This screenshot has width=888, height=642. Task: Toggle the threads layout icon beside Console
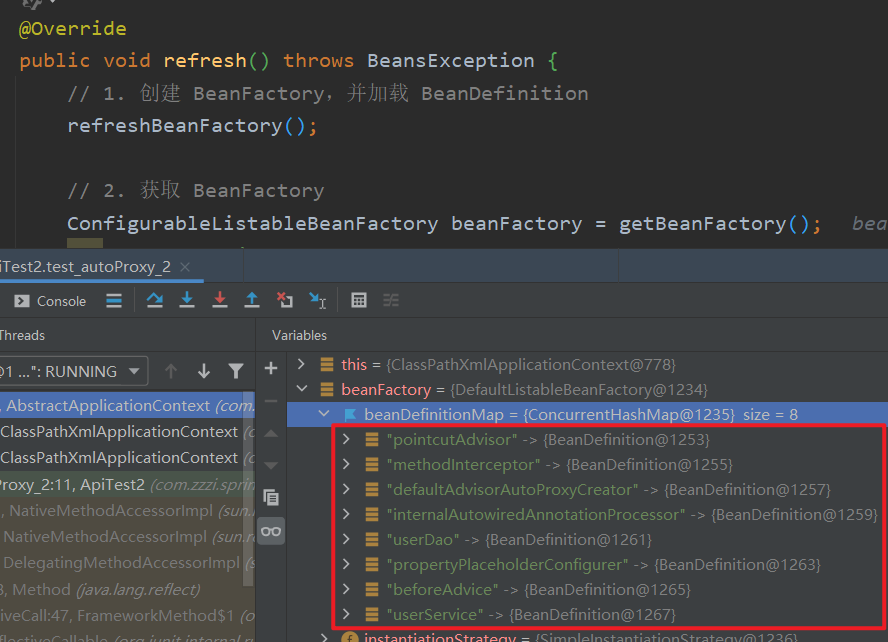click(114, 300)
